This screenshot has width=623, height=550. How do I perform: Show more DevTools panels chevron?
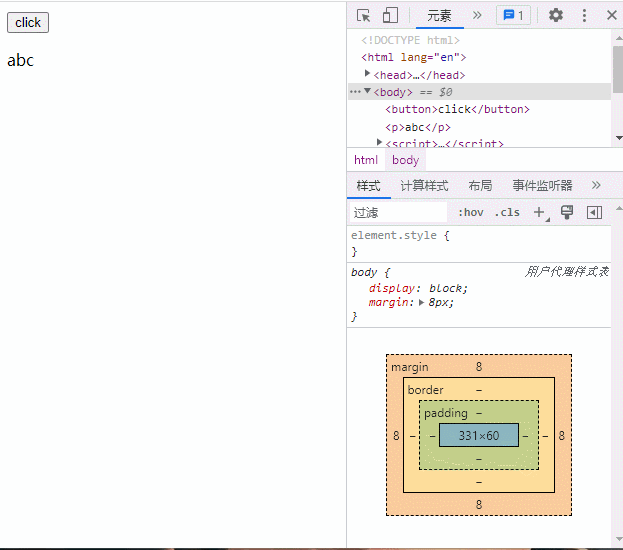click(477, 15)
